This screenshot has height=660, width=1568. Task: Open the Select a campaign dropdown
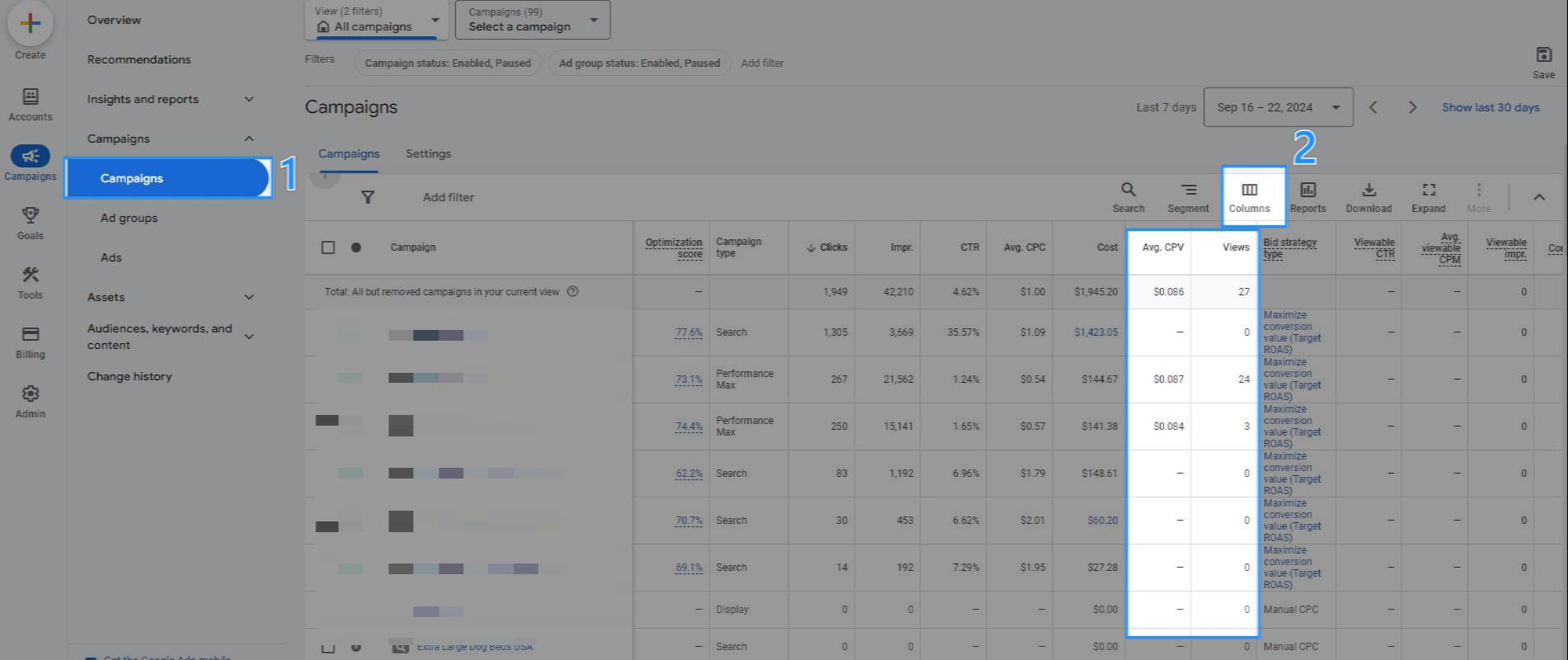coord(533,20)
